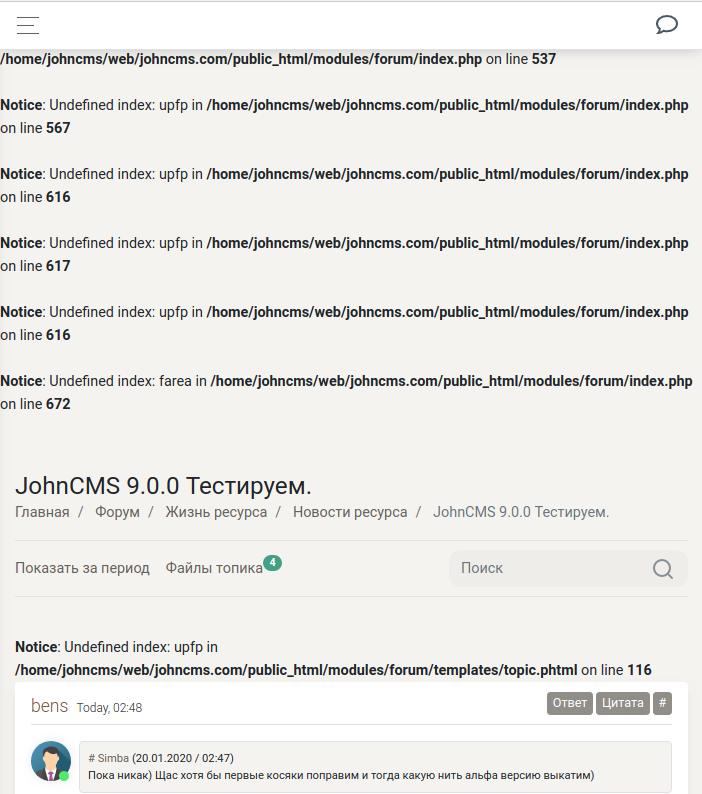Image resolution: width=702 pixels, height=794 pixels.
Task: Open bens profile name link
Action: coord(49,705)
